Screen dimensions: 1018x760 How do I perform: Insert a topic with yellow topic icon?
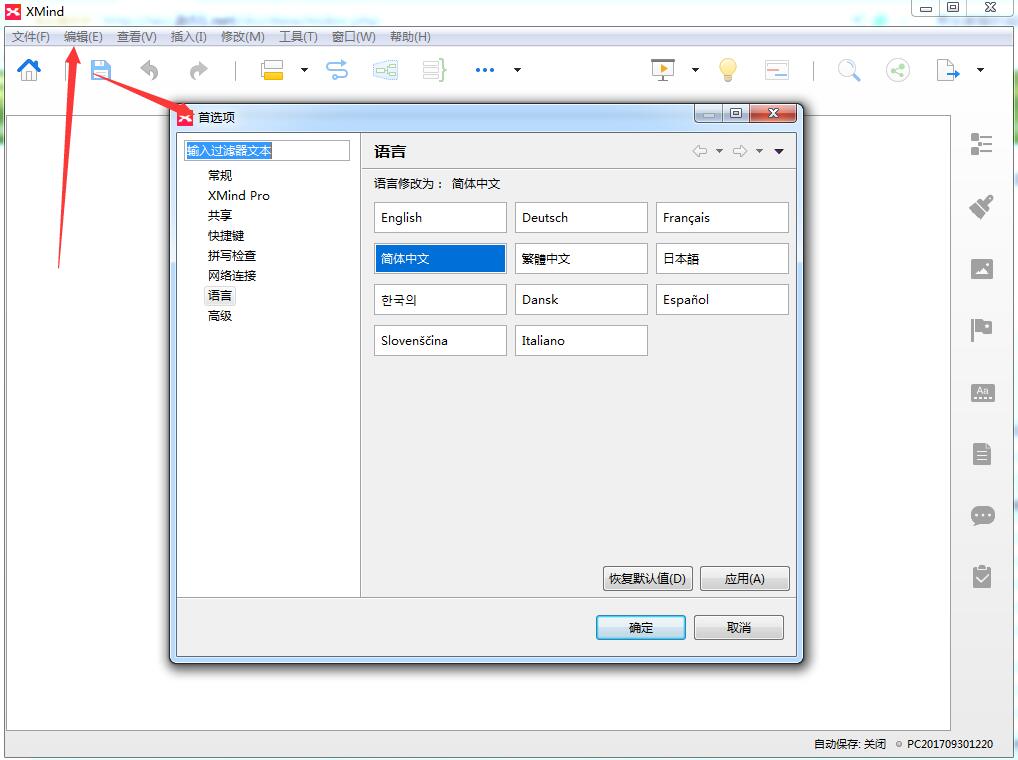(x=272, y=69)
